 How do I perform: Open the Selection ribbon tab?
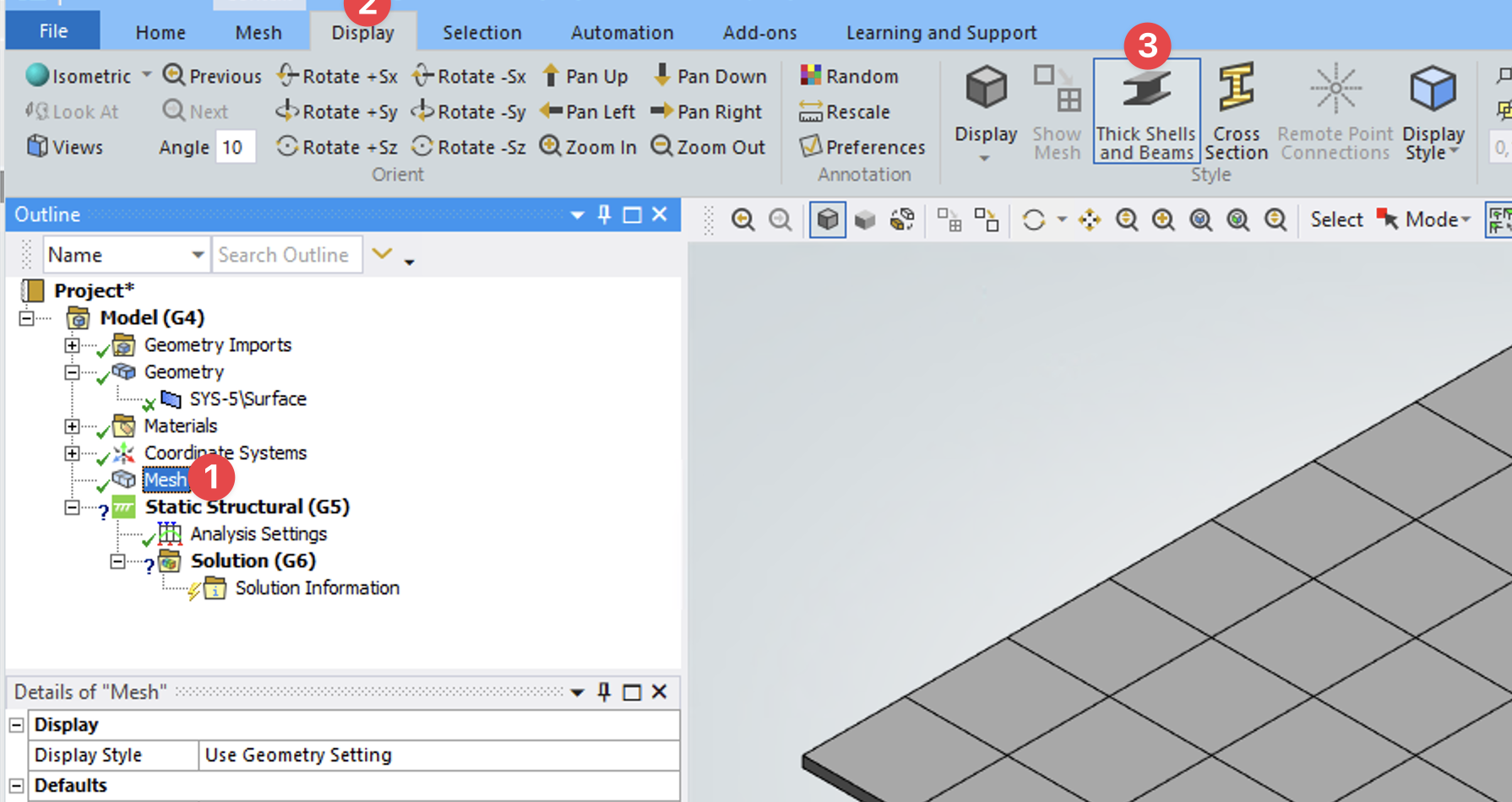481,33
